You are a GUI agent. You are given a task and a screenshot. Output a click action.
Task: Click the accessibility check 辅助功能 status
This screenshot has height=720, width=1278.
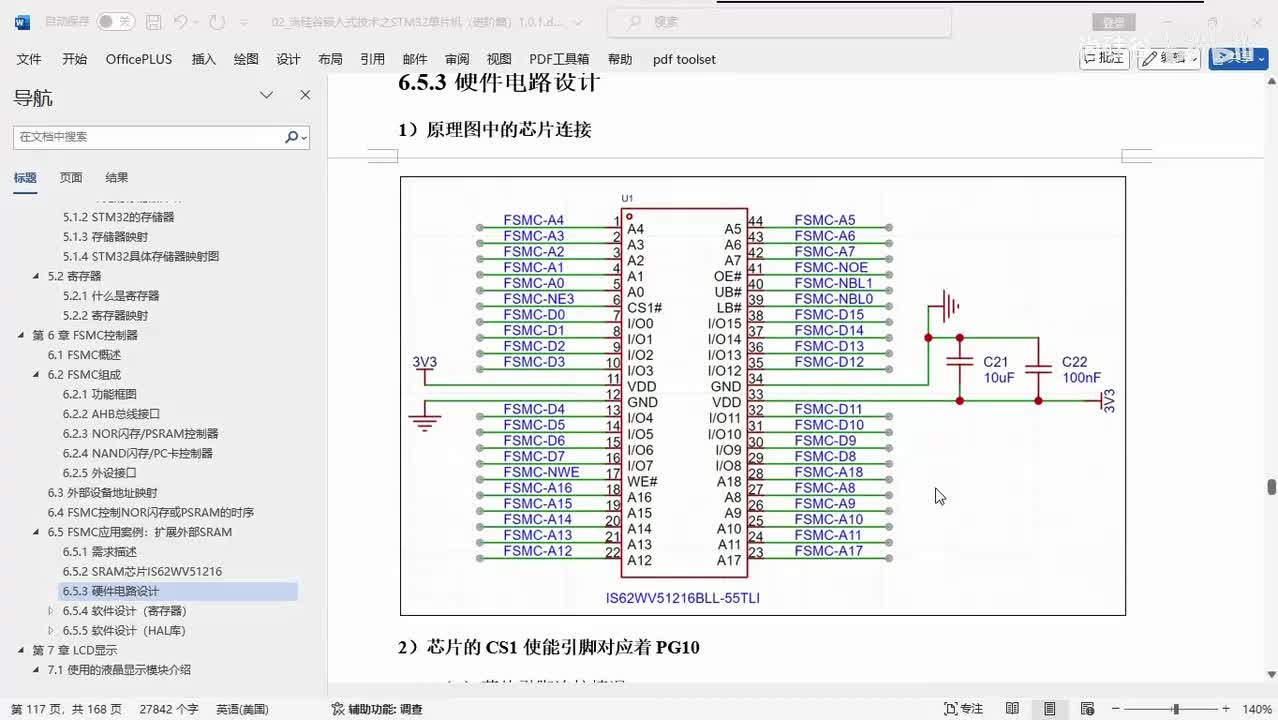coord(377,709)
